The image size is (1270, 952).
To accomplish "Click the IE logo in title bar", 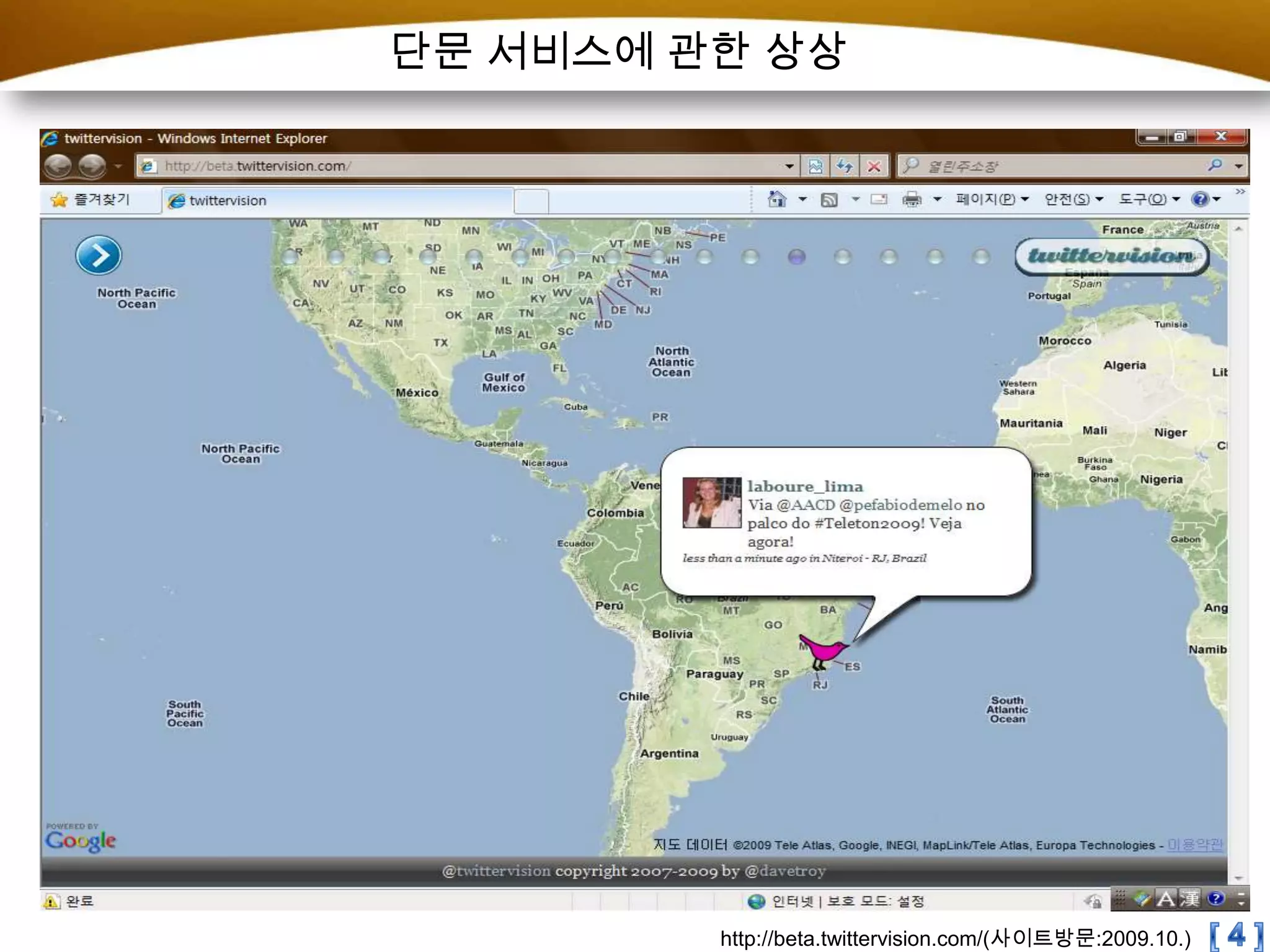I will pos(51,138).
